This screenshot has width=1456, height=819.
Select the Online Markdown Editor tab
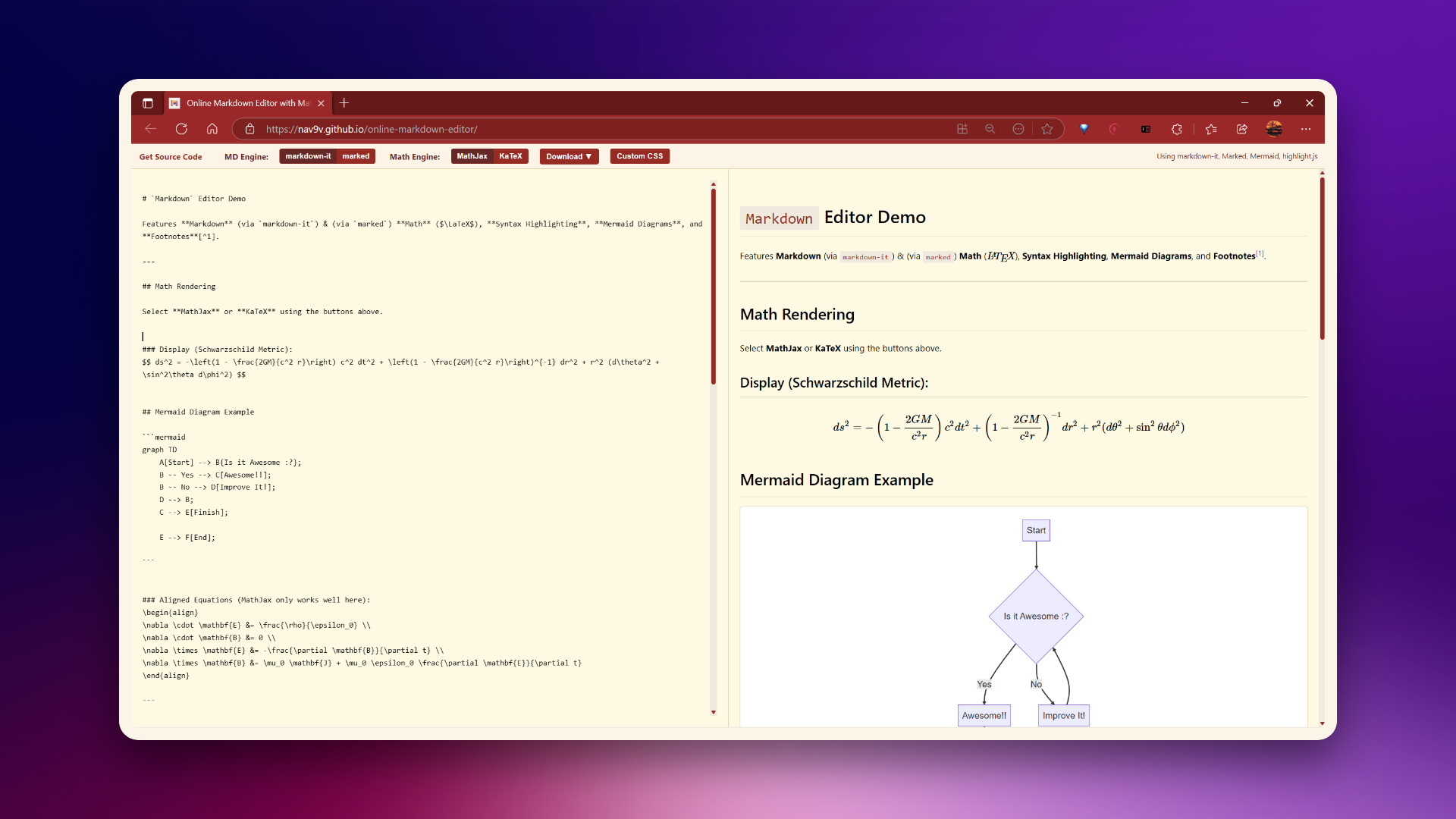click(247, 103)
